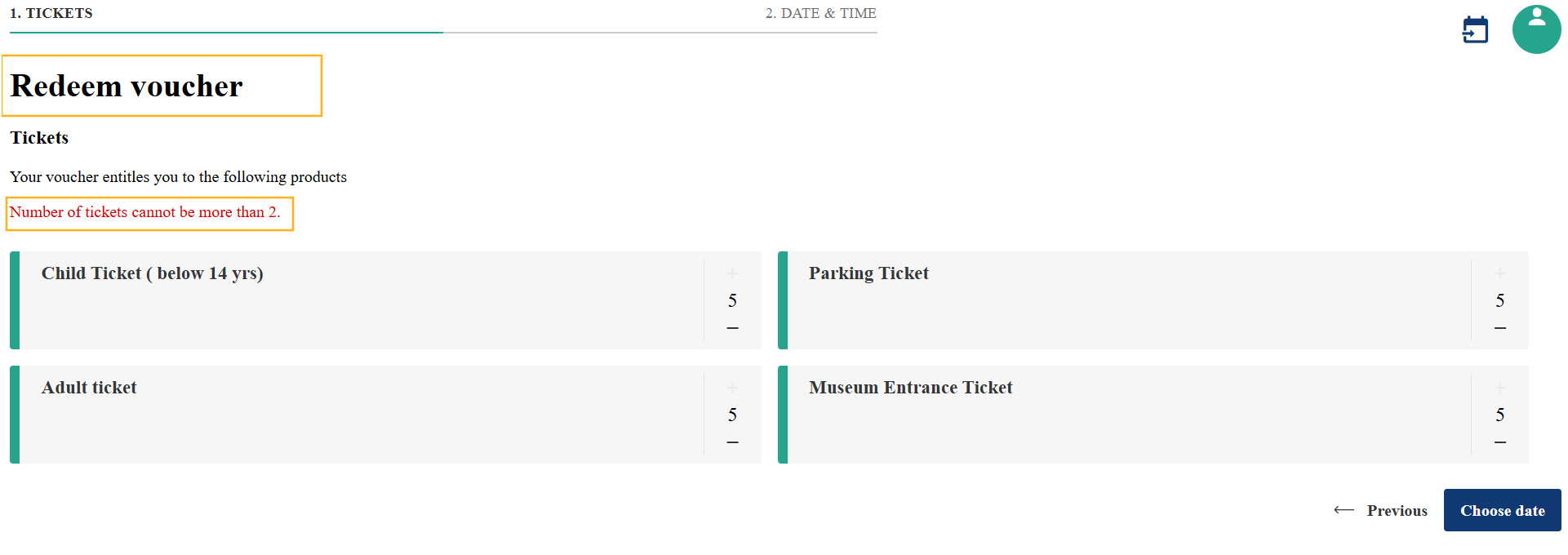Decrease Child Ticket quantity with minus
This screenshot has height=555, width=1568.
[x=732, y=328]
